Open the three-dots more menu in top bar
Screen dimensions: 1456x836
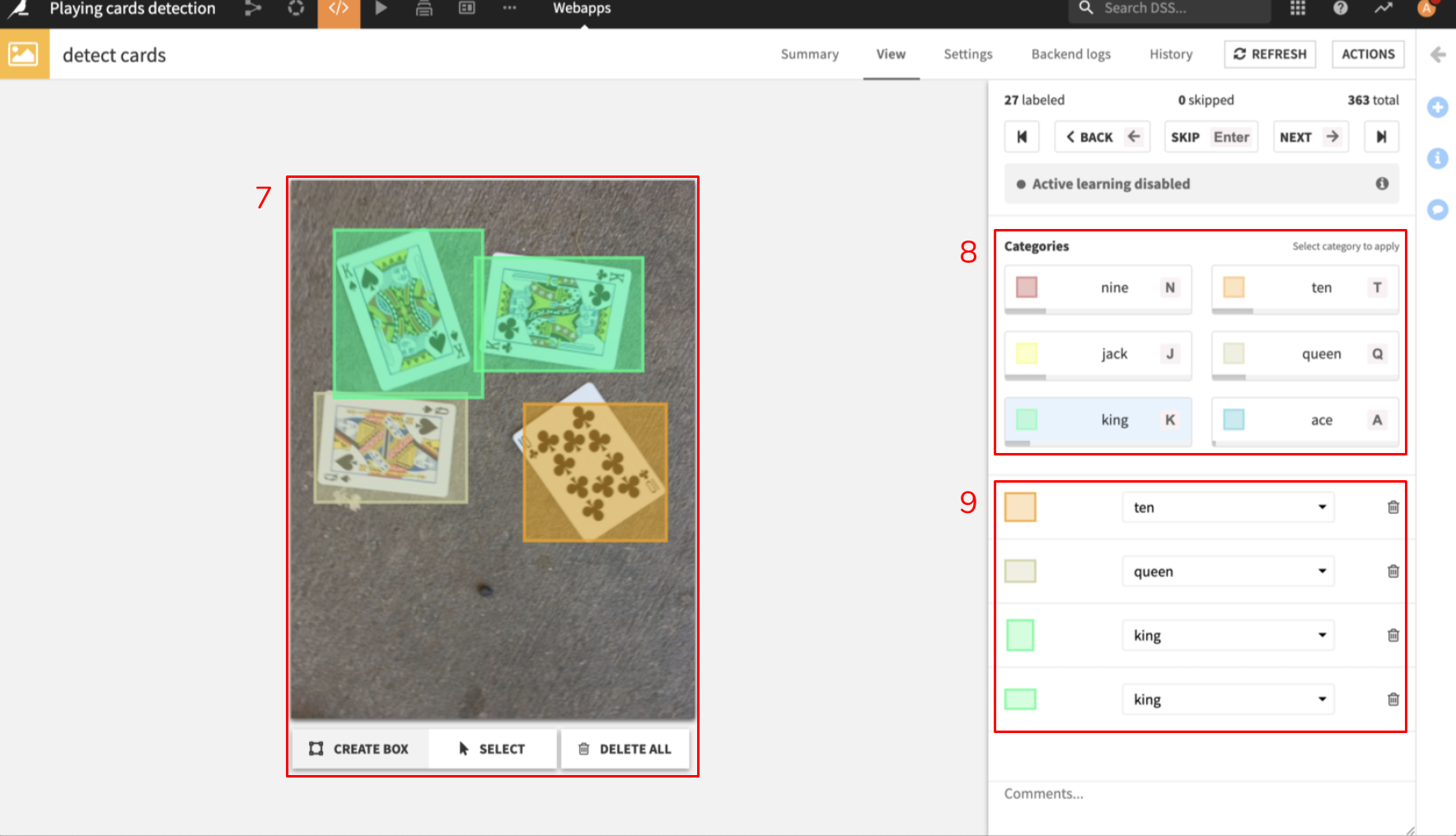pyautogui.click(x=509, y=8)
